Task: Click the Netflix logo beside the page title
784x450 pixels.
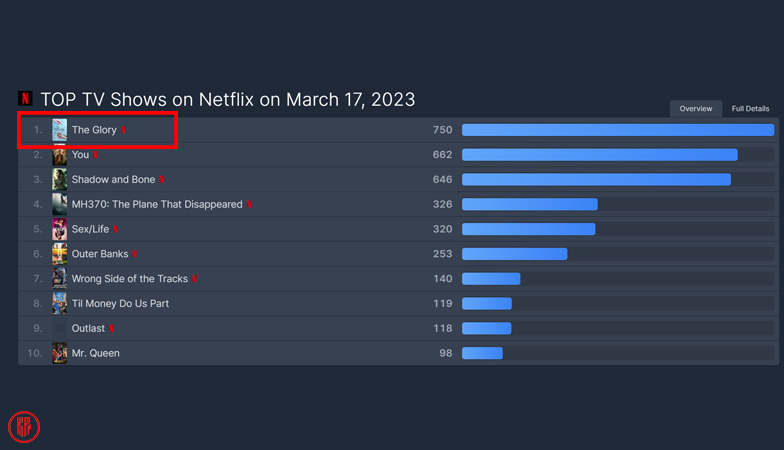Action: click(25, 99)
